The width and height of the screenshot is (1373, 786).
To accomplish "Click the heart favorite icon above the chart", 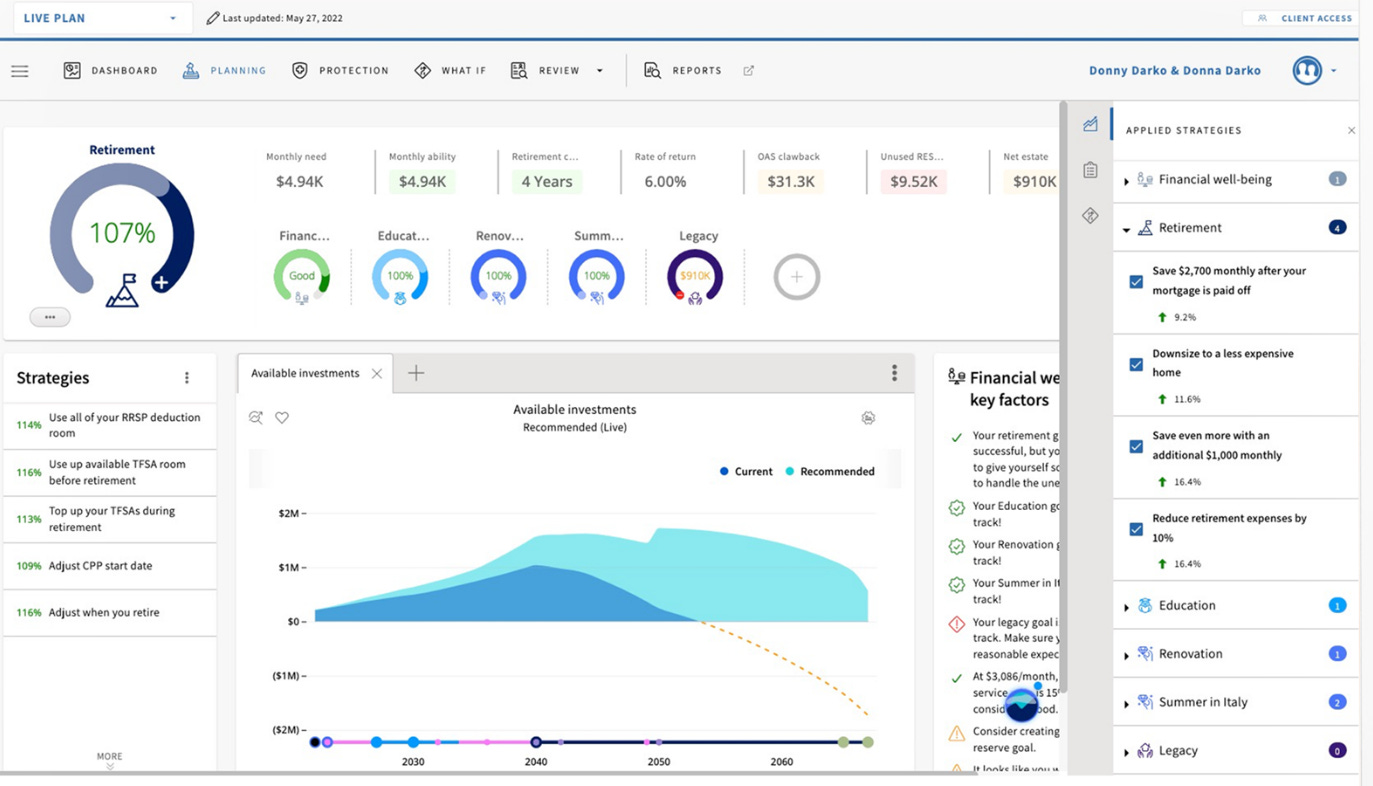I will coord(281,417).
